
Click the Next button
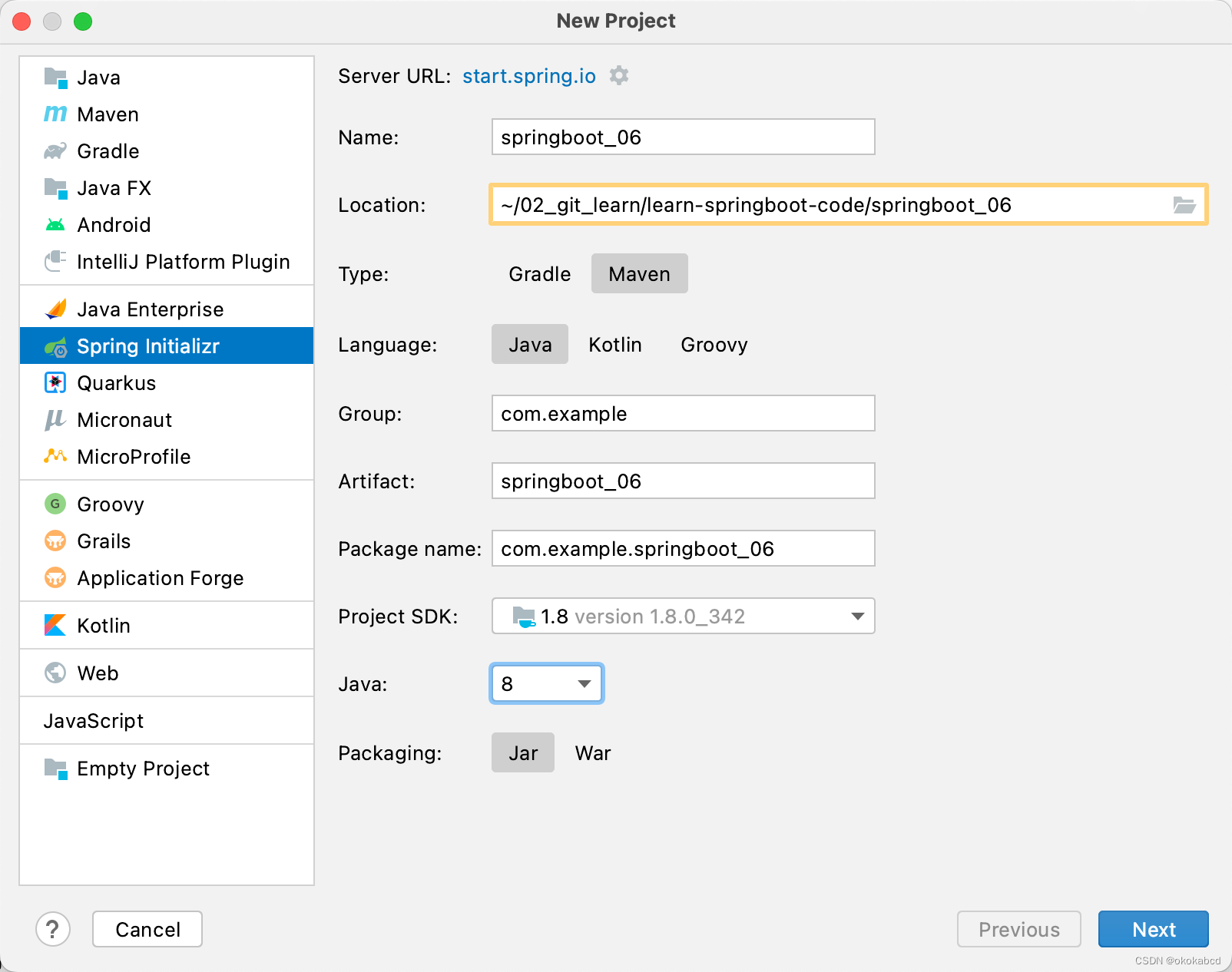point(1154,930)
